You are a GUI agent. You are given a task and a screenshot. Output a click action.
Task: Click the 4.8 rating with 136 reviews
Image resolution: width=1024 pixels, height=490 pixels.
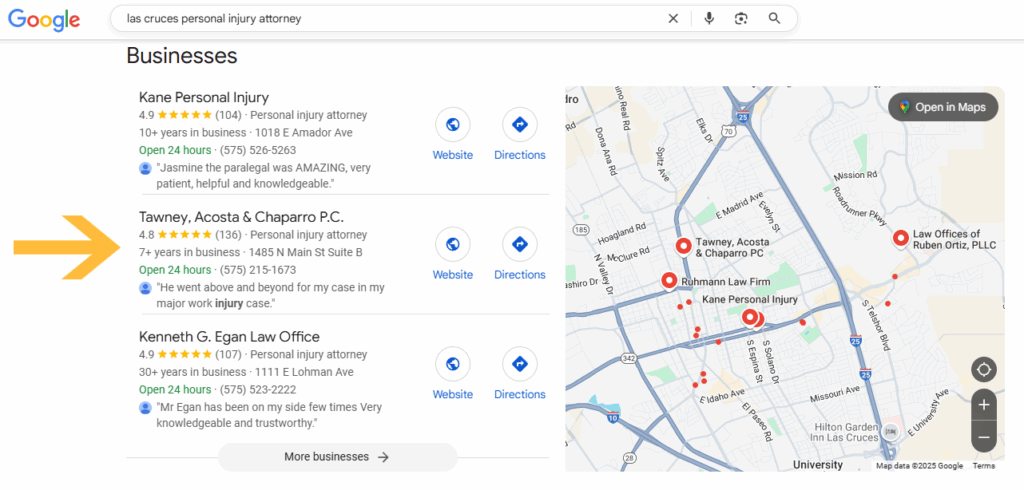point(190,235)
